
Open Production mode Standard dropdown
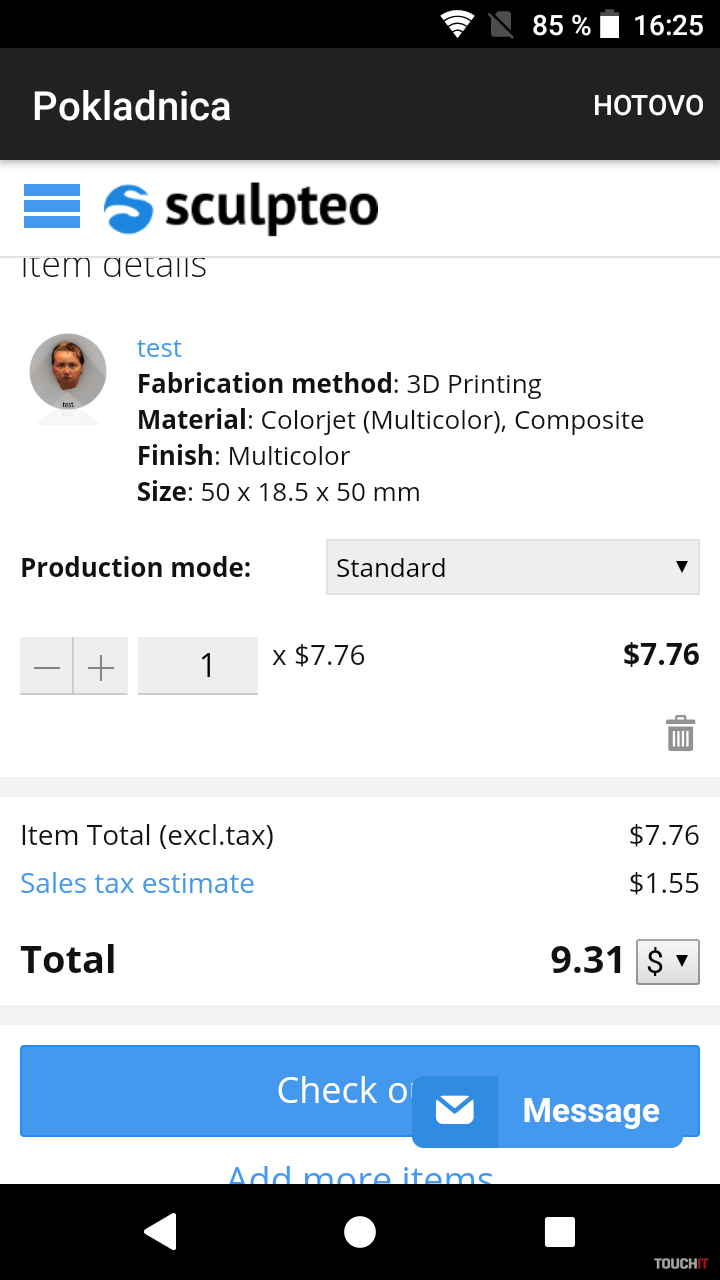(x=512, y=567)
